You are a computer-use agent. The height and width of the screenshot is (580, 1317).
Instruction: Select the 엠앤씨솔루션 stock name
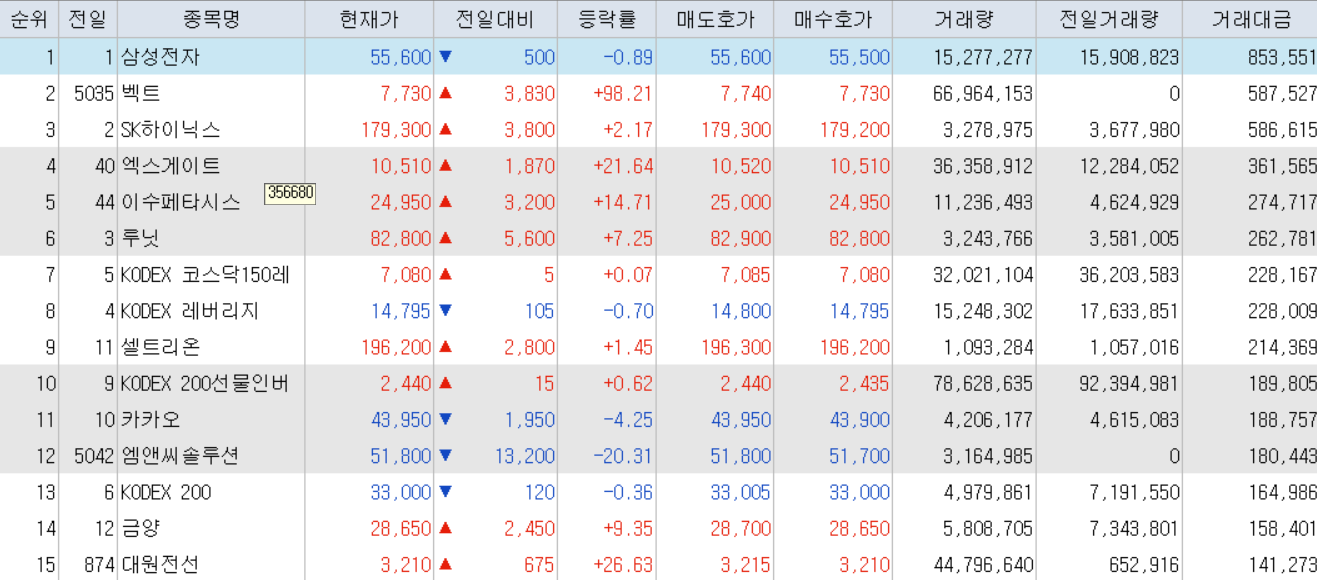[180, 456]
